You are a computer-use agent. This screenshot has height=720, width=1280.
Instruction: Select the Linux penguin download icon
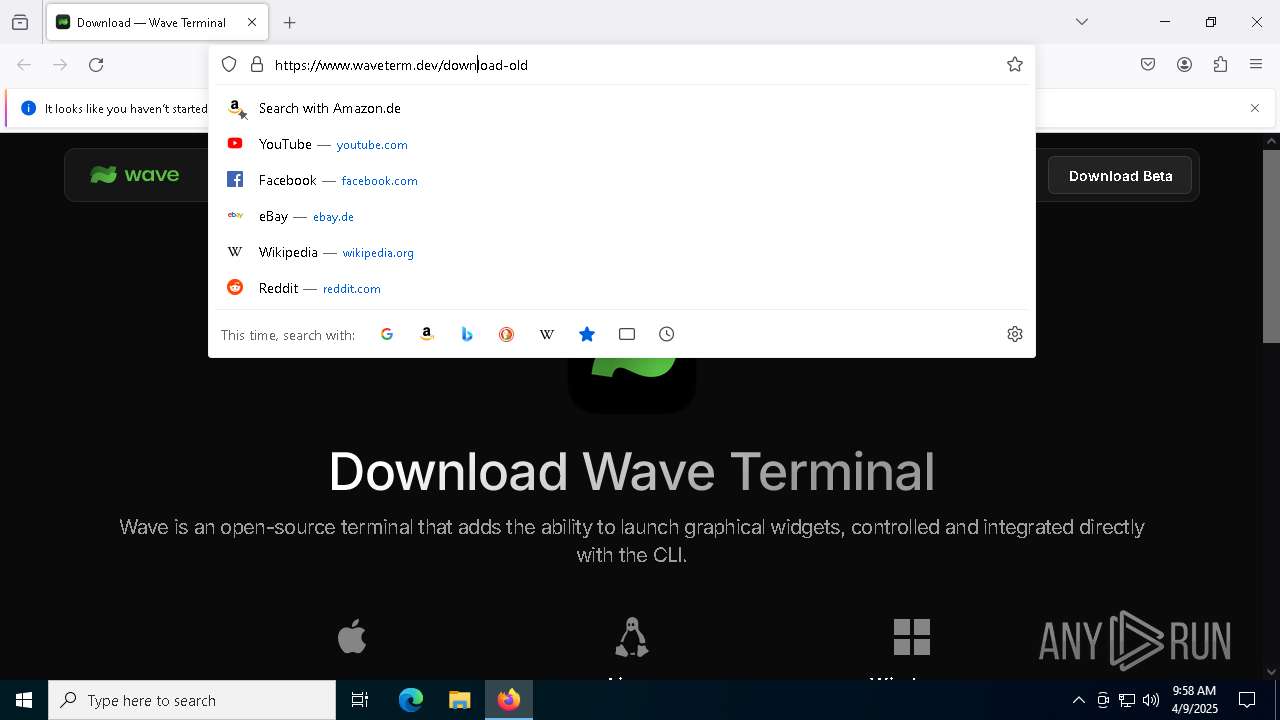[x=632, y=637]
